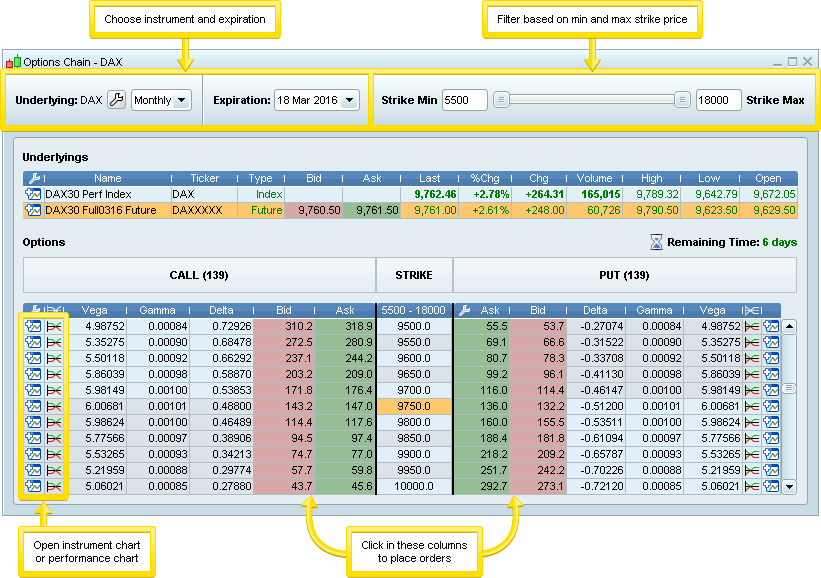
Task: Open put instrument chart for strike 10000.0
Action: [771, 486]
